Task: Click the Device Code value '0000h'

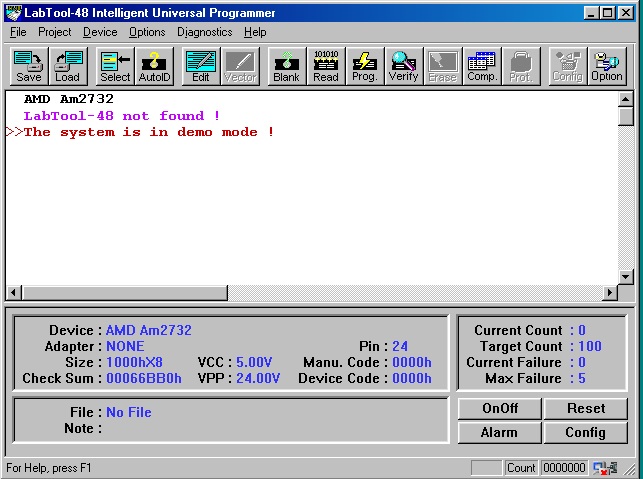Action: tap(412, 378)
